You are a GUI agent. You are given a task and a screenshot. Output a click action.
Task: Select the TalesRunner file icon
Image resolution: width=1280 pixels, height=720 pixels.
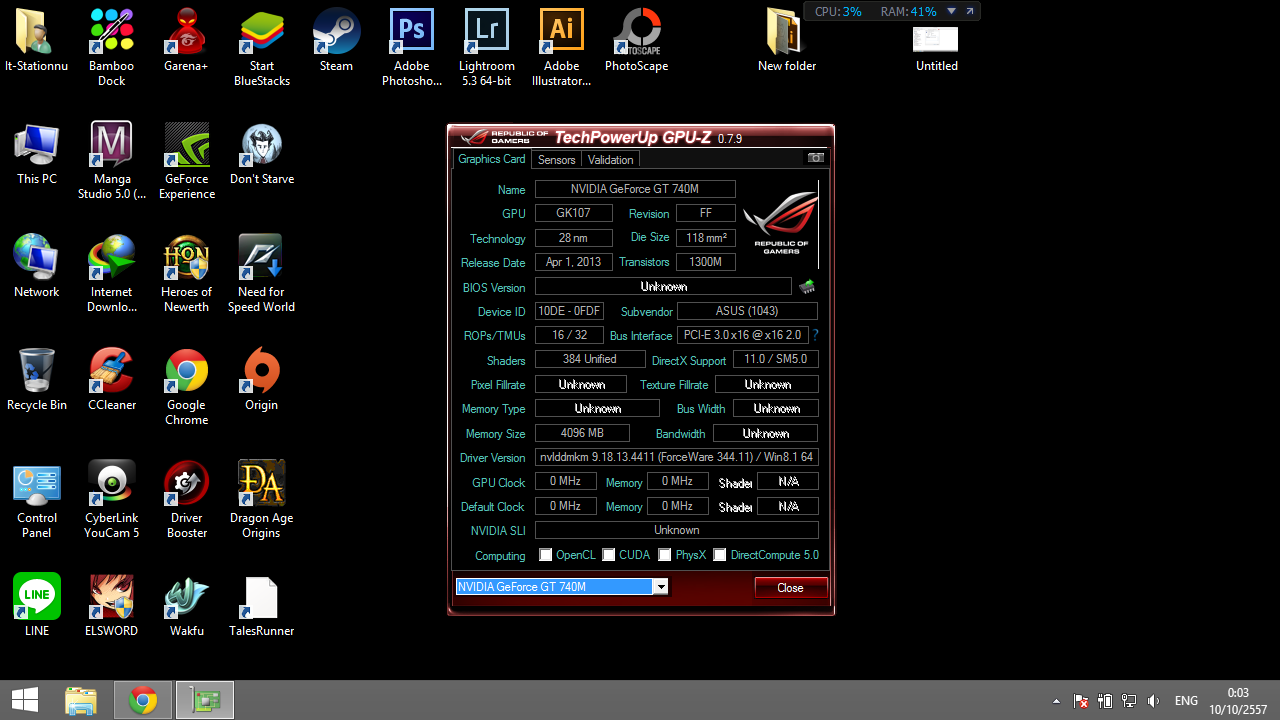tap(261, 605)
